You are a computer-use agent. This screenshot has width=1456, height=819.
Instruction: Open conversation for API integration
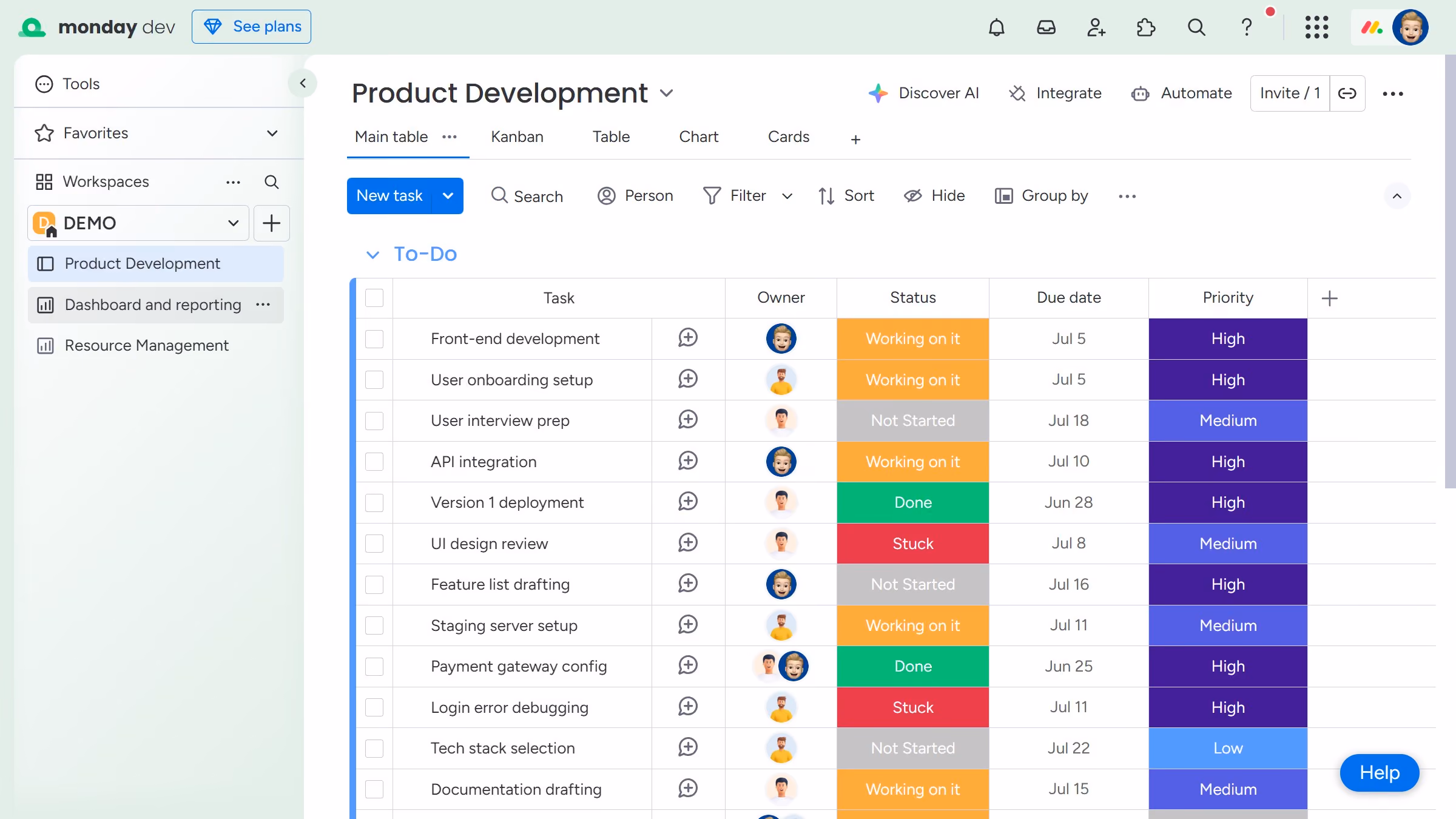(688, 461)
